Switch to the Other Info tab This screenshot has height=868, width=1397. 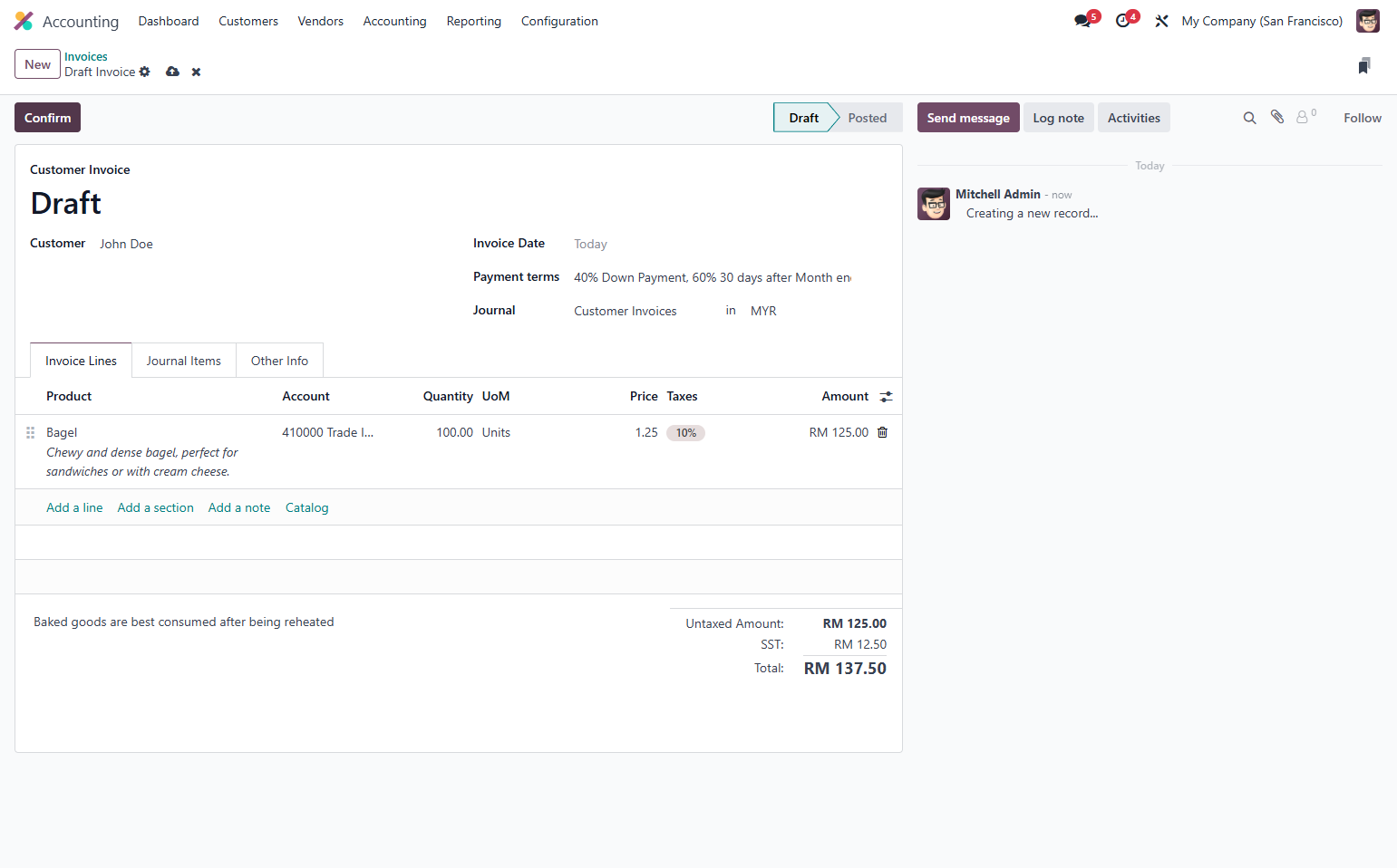pyautogui.click(x=279, y=361)
